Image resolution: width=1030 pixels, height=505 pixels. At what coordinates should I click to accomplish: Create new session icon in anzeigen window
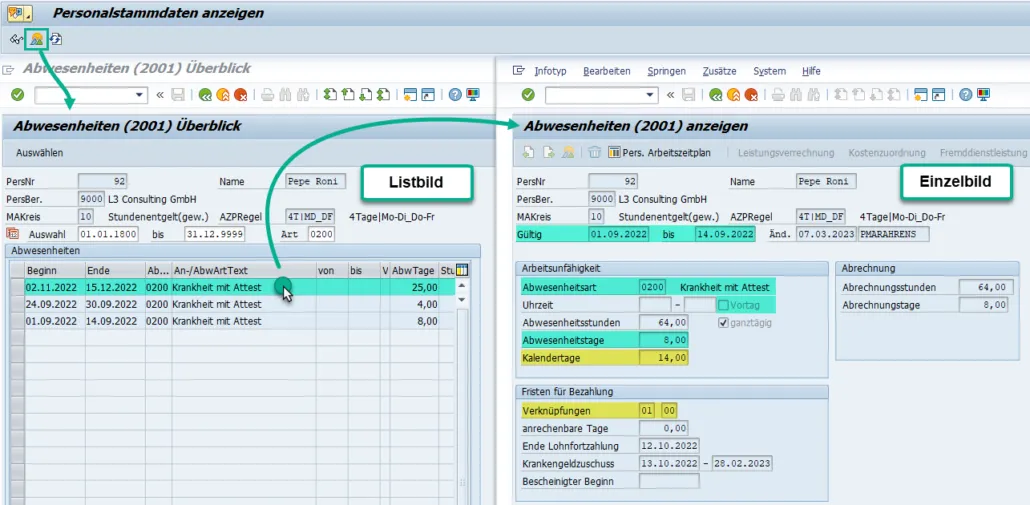click(x=922, y=95)
